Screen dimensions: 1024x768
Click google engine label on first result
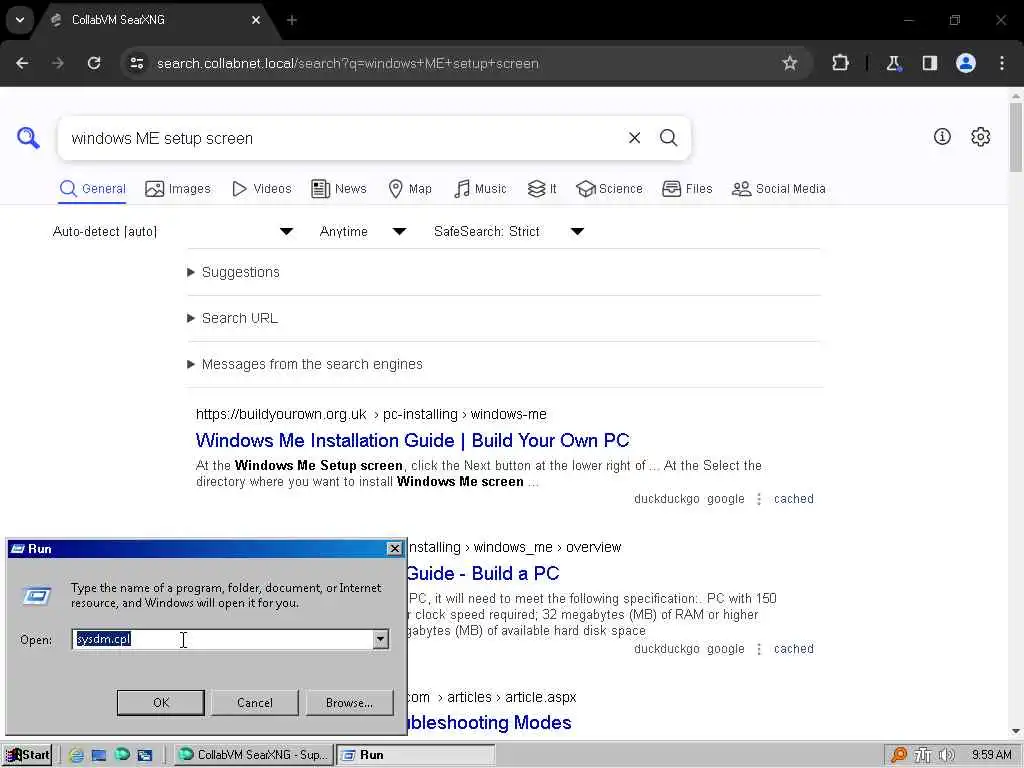726,498
